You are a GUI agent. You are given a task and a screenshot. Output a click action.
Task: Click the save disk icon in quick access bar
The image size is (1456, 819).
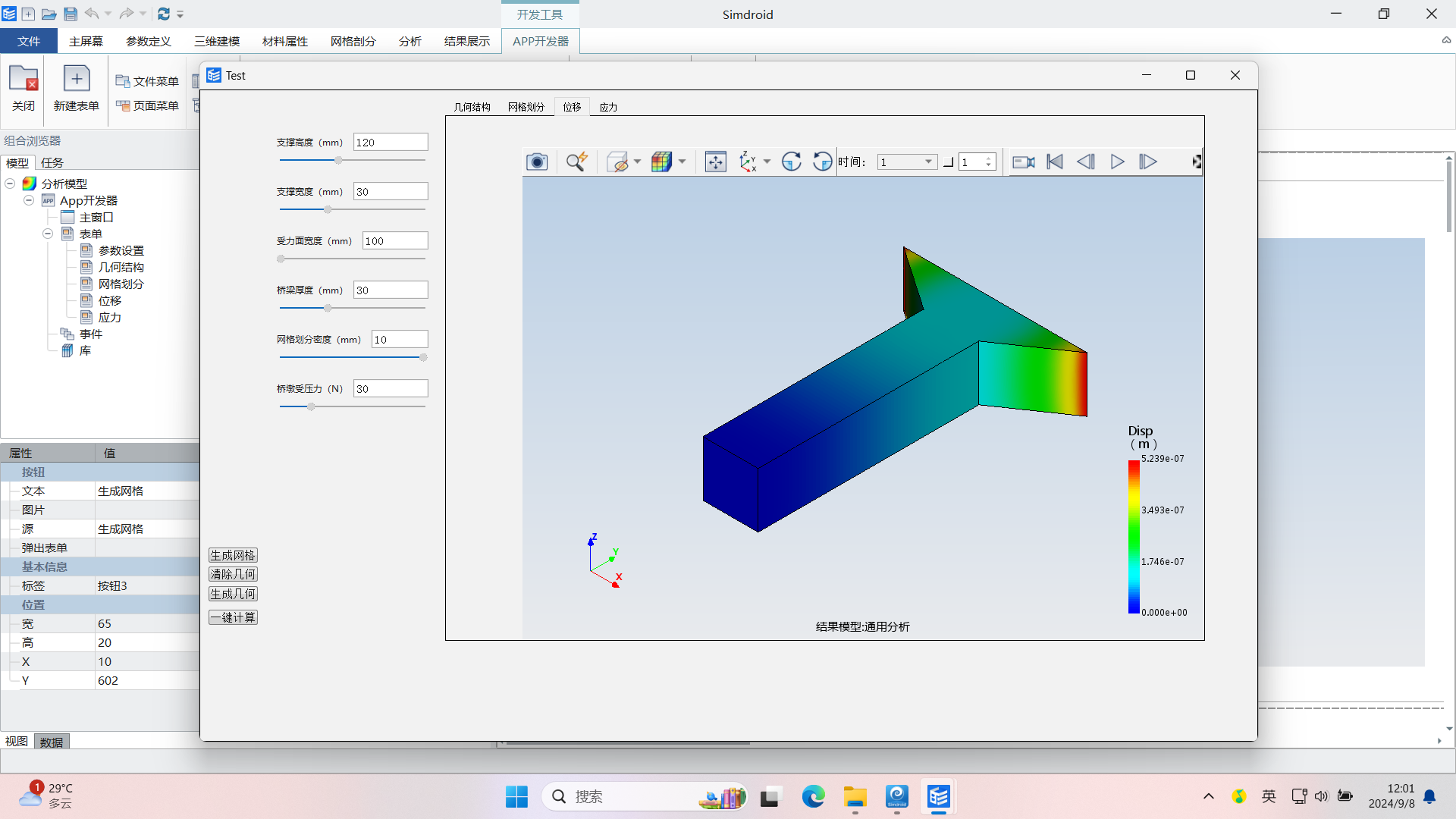click(x=71, y=14)
